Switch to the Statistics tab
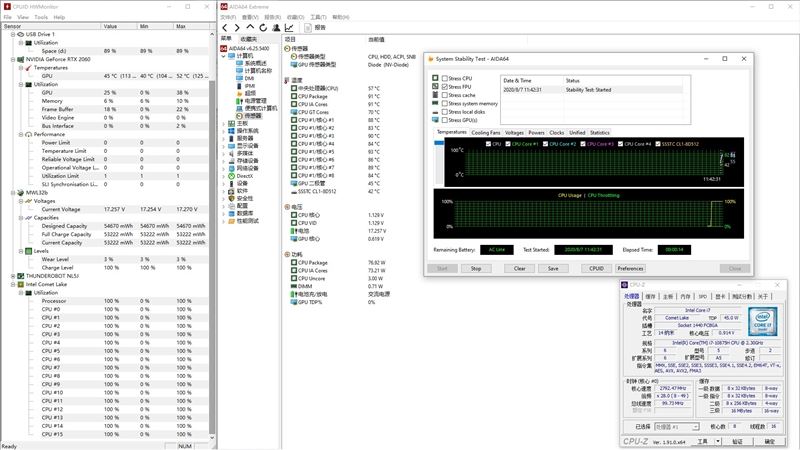This screenshot has width=800, height=450. click(x=599, y=133)
